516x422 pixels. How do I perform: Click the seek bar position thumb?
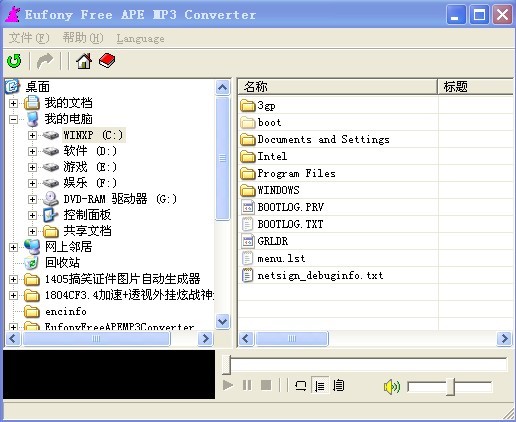[226, 364]
